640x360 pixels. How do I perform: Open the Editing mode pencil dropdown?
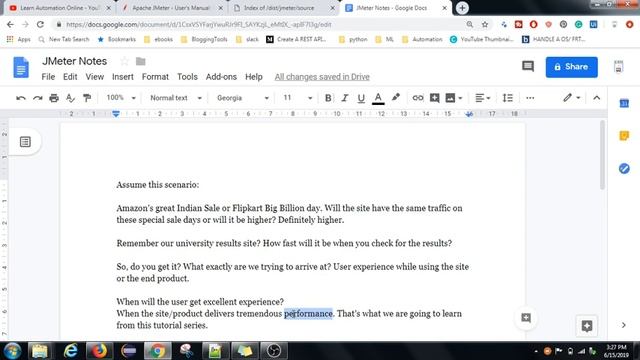coord(571,98)
